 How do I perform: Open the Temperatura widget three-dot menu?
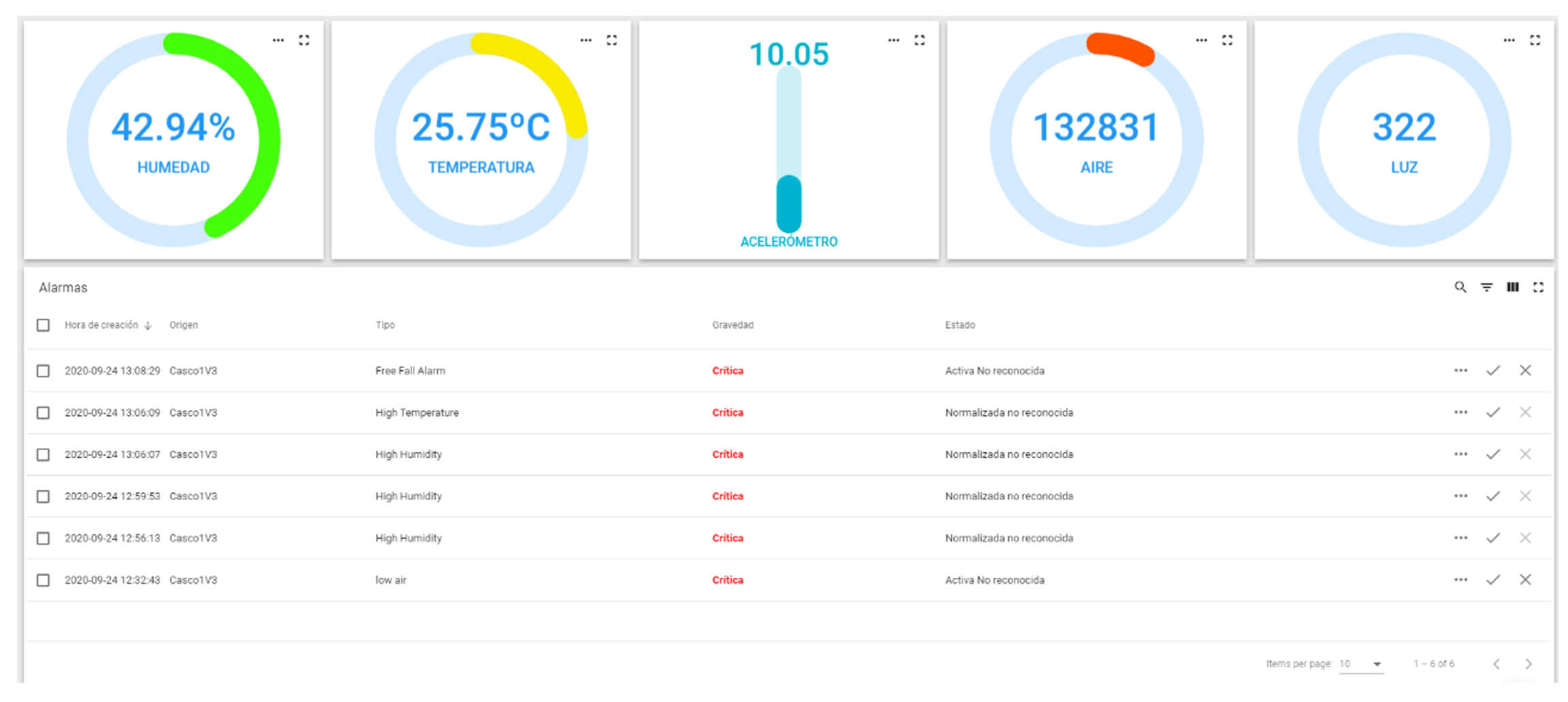(x=586, y=40)
